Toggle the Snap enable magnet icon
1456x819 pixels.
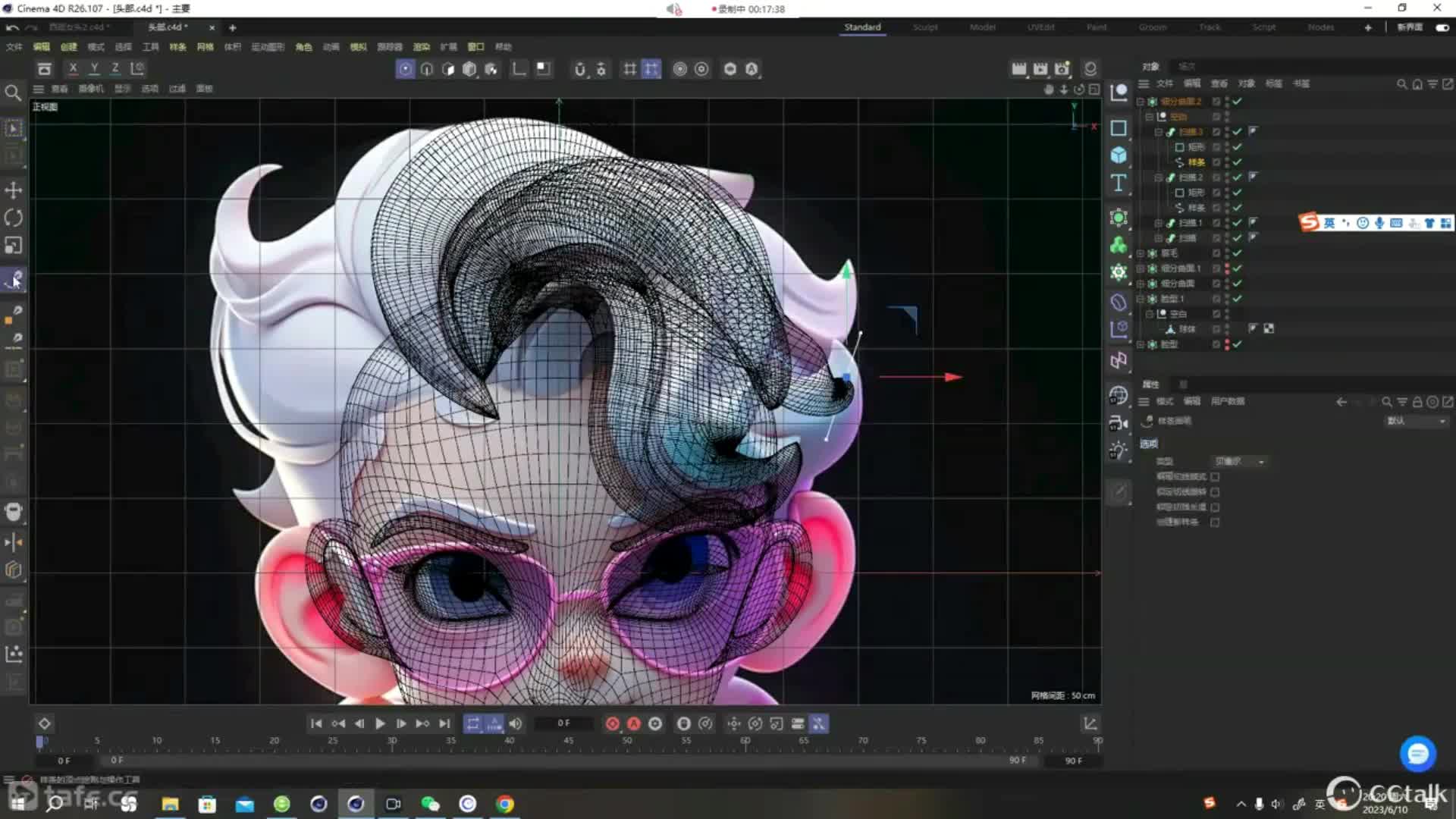(x=580, y=69)
